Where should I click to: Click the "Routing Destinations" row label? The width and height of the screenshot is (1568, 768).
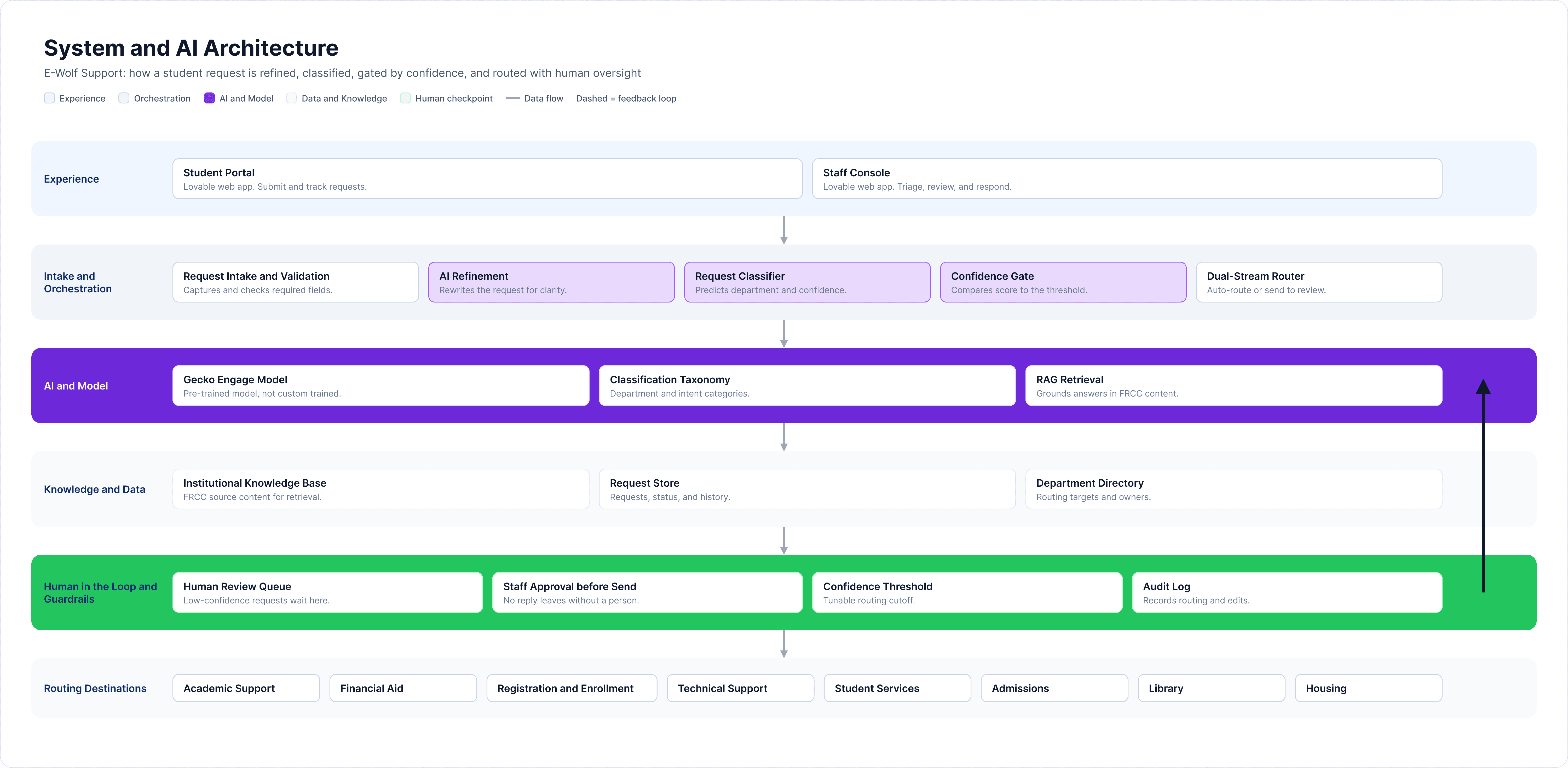coord(95,688)
